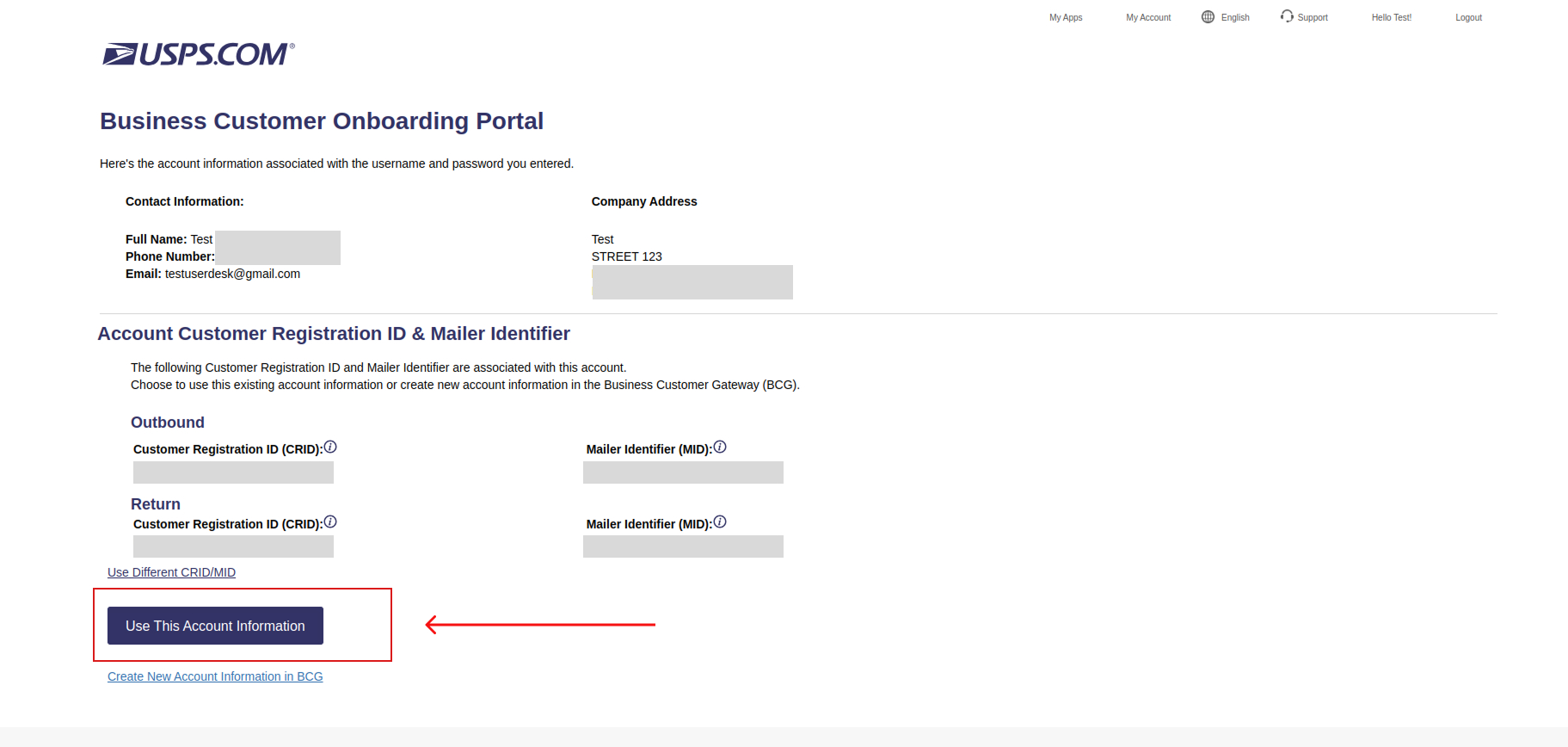
Task: Log out via the Logout link
Action: click(1468, 17)
